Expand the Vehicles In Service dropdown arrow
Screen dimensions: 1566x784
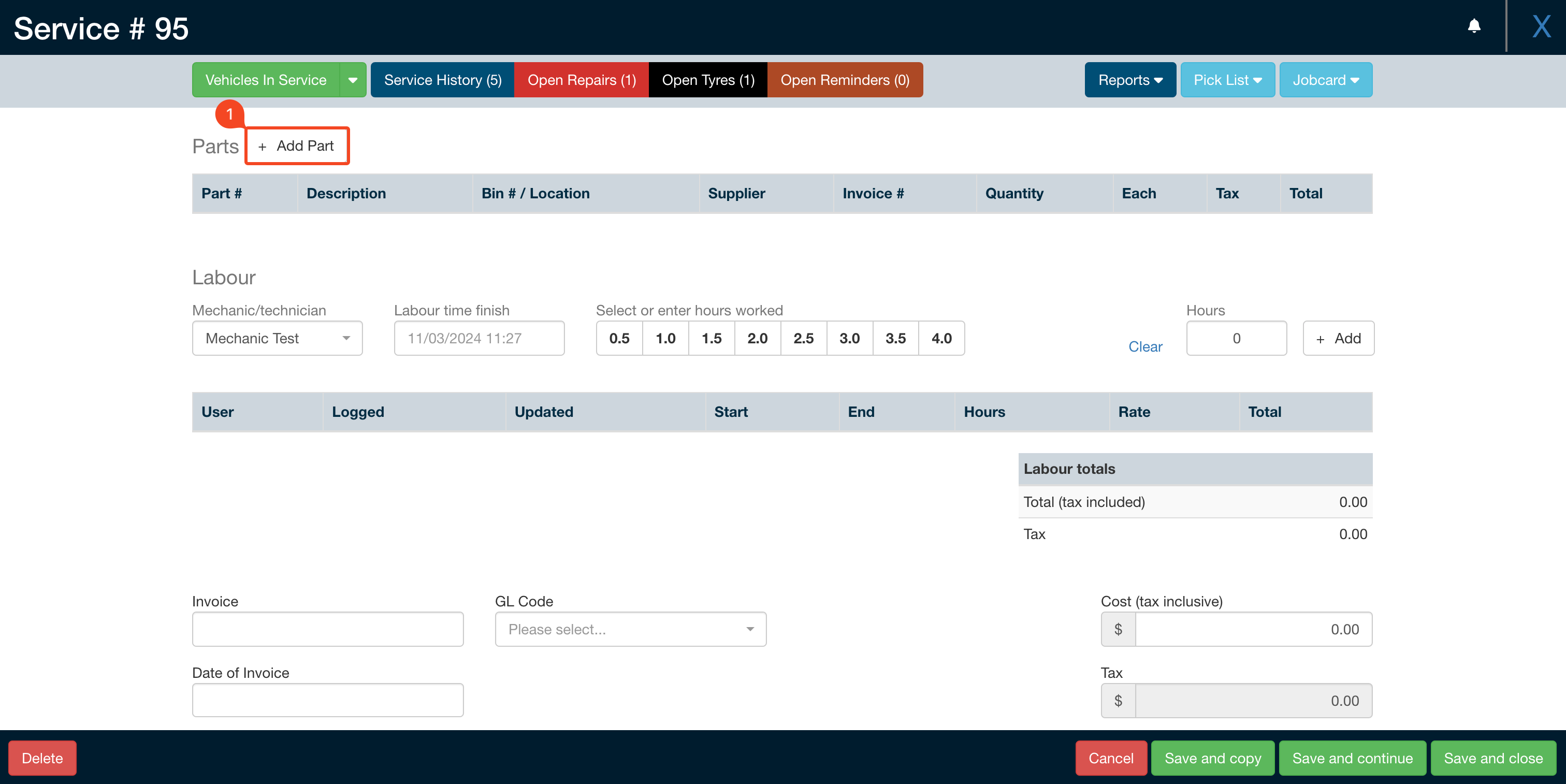pyautogui.click(x=353, y=80)
